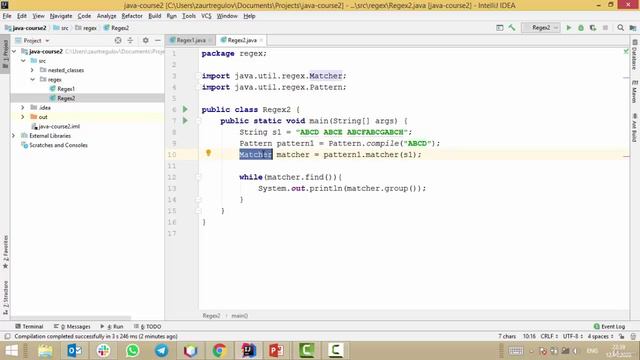This screenshot has height=360, width=640.
Task: Click the layout icon left of hammer
Action: click(500, 28)
